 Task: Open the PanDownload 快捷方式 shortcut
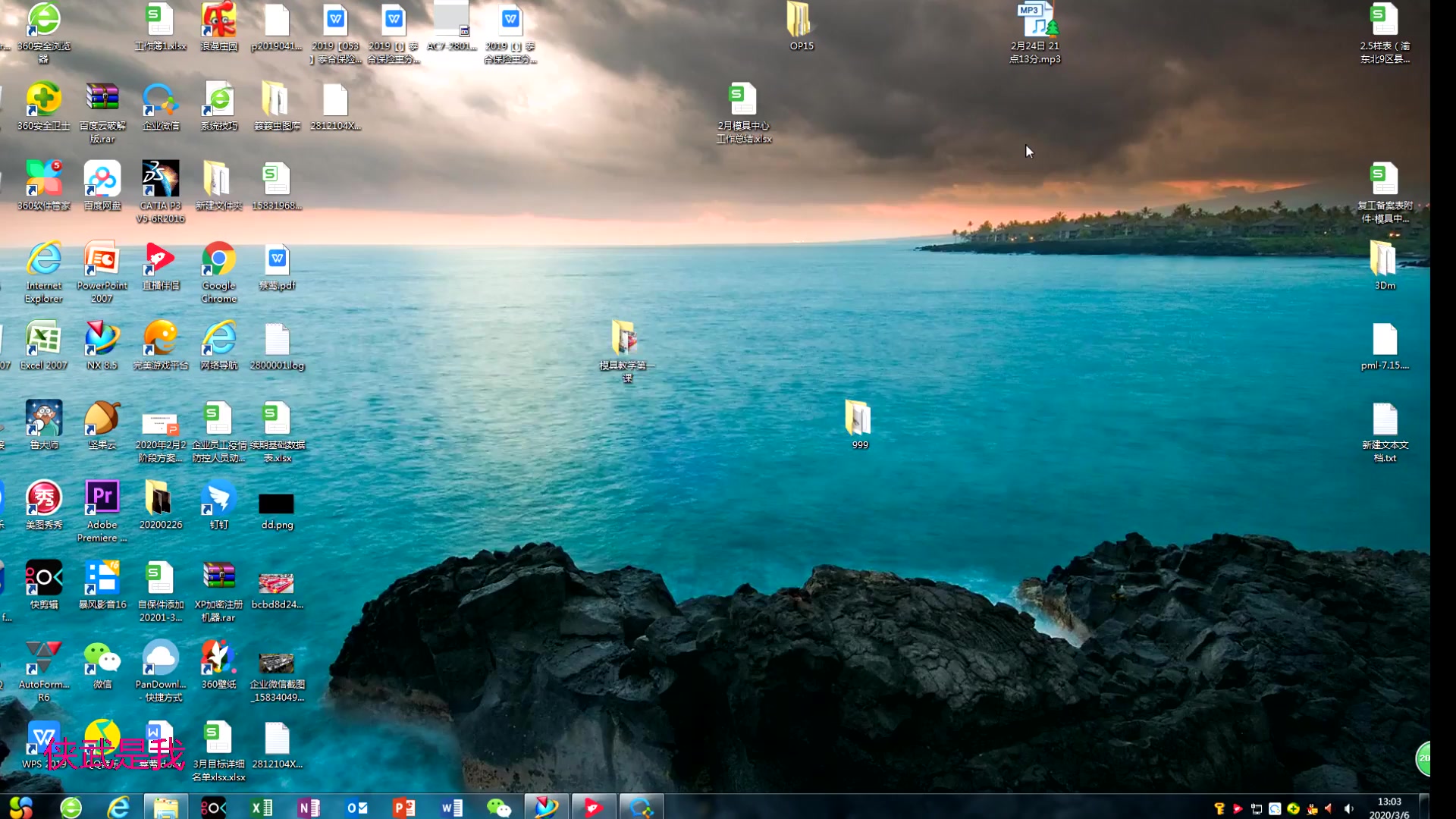coord(161,671)
